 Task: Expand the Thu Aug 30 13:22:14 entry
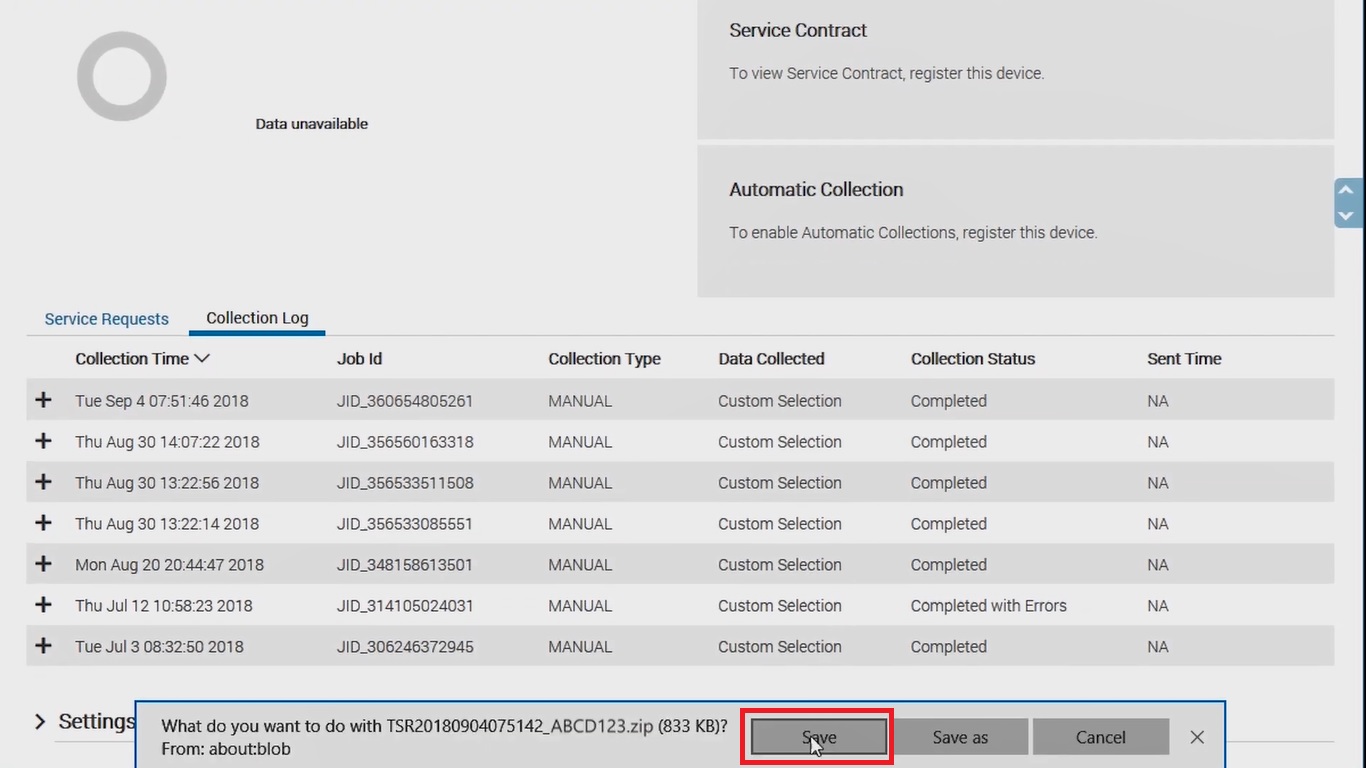pos(43,523)
